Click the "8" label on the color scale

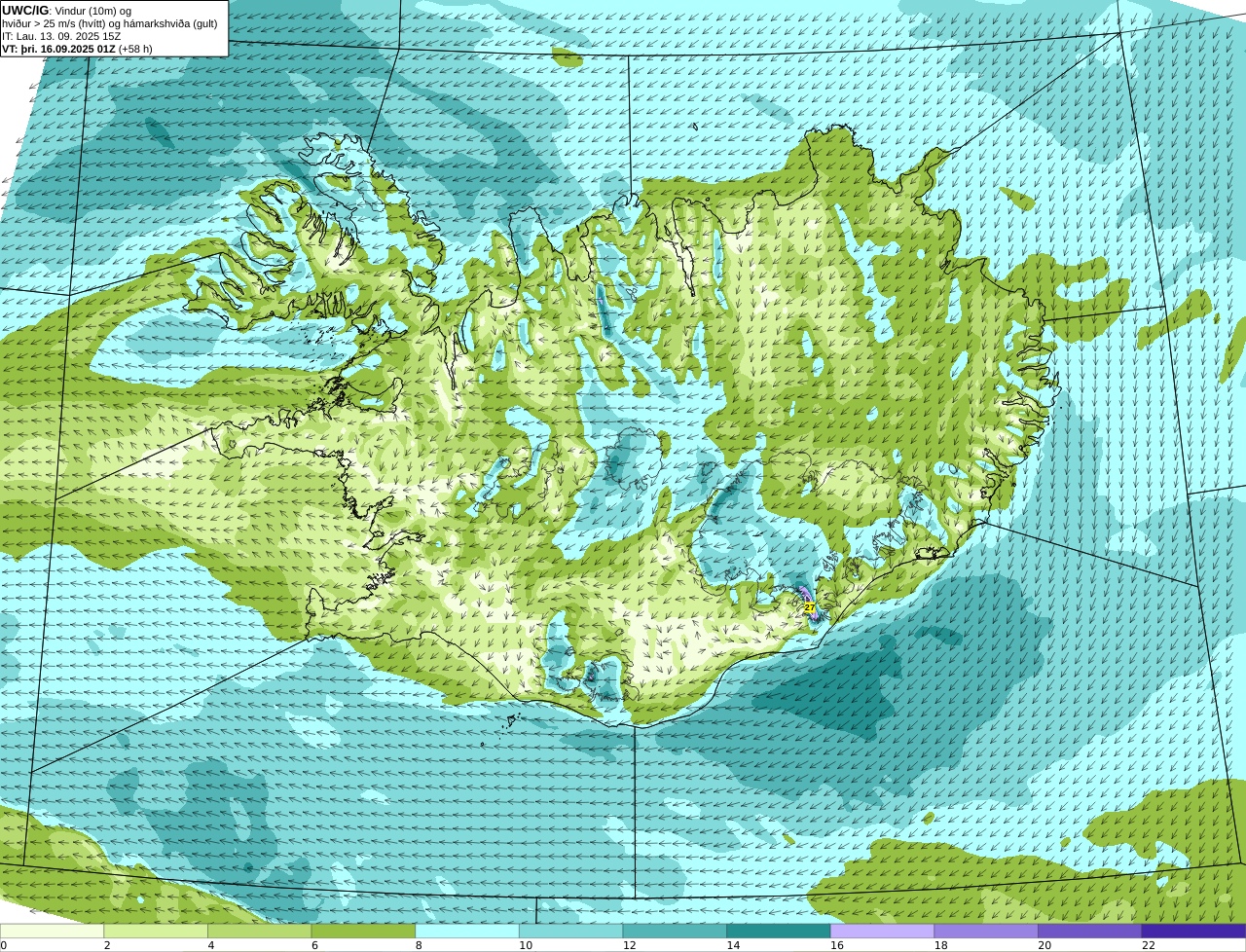click(x=419, y=945)
